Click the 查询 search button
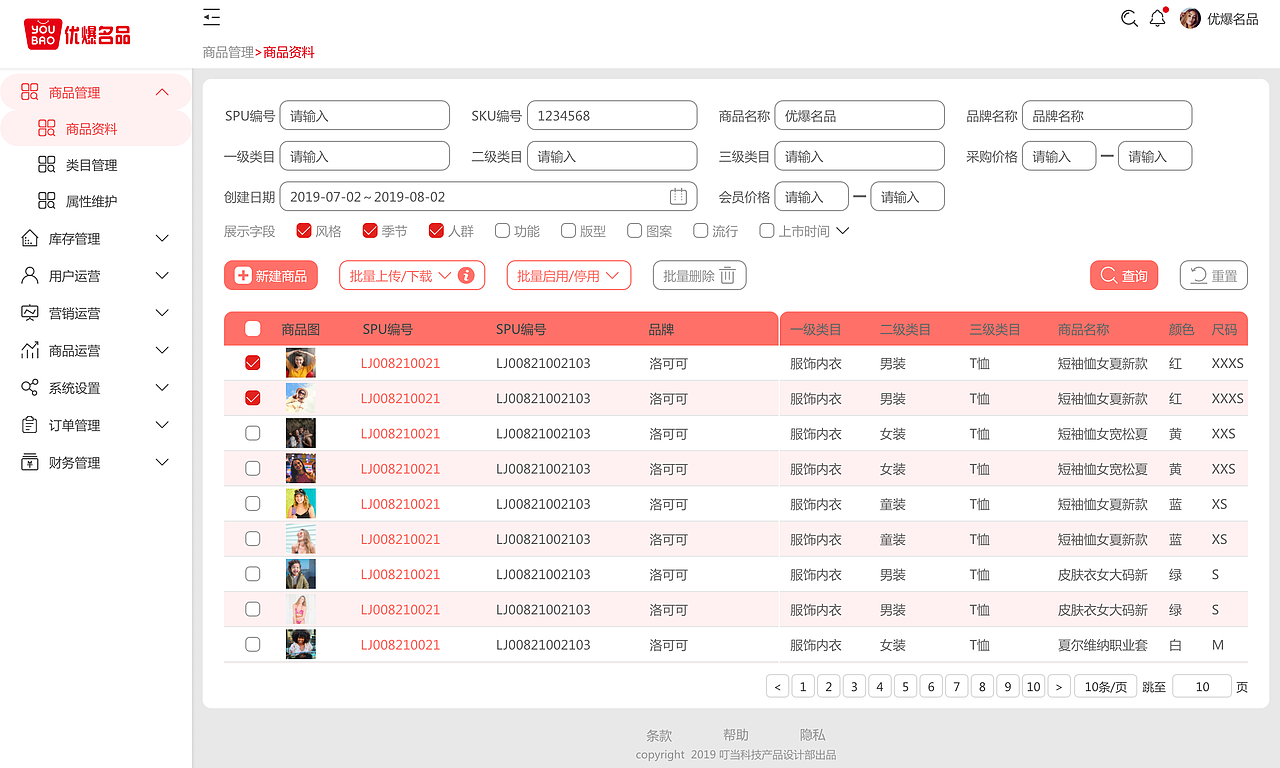 pyautogui.click(x=1124, y=275)
